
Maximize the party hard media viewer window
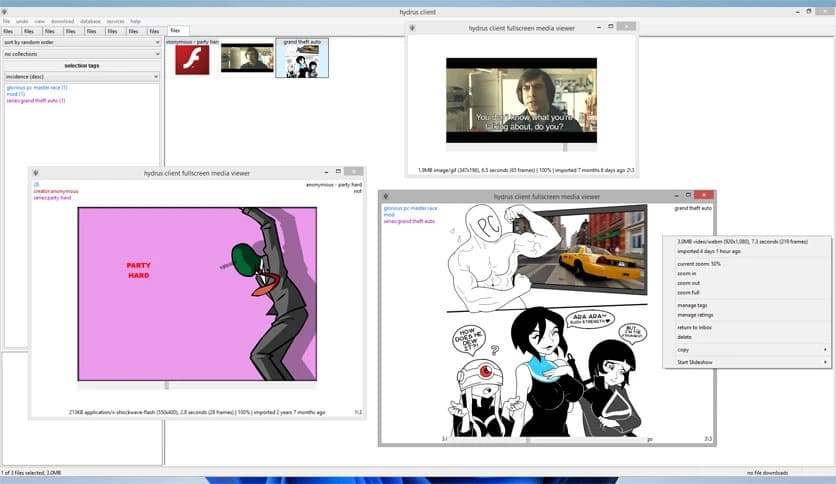[338, 172]
